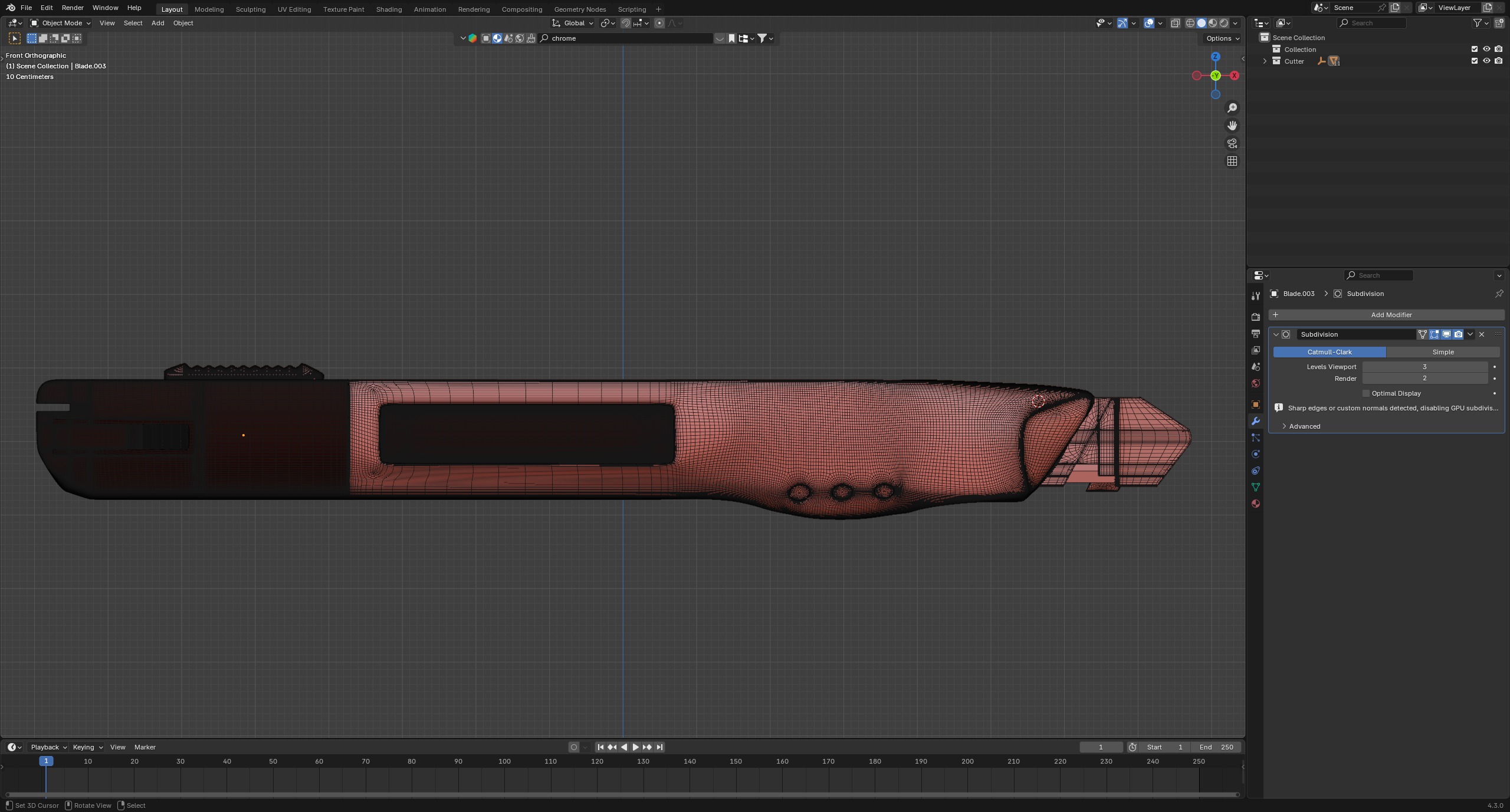This screenshot has height=812, width=1510.
Task: Switch to material preview viewport shading
Action: tap(1213, 23)
